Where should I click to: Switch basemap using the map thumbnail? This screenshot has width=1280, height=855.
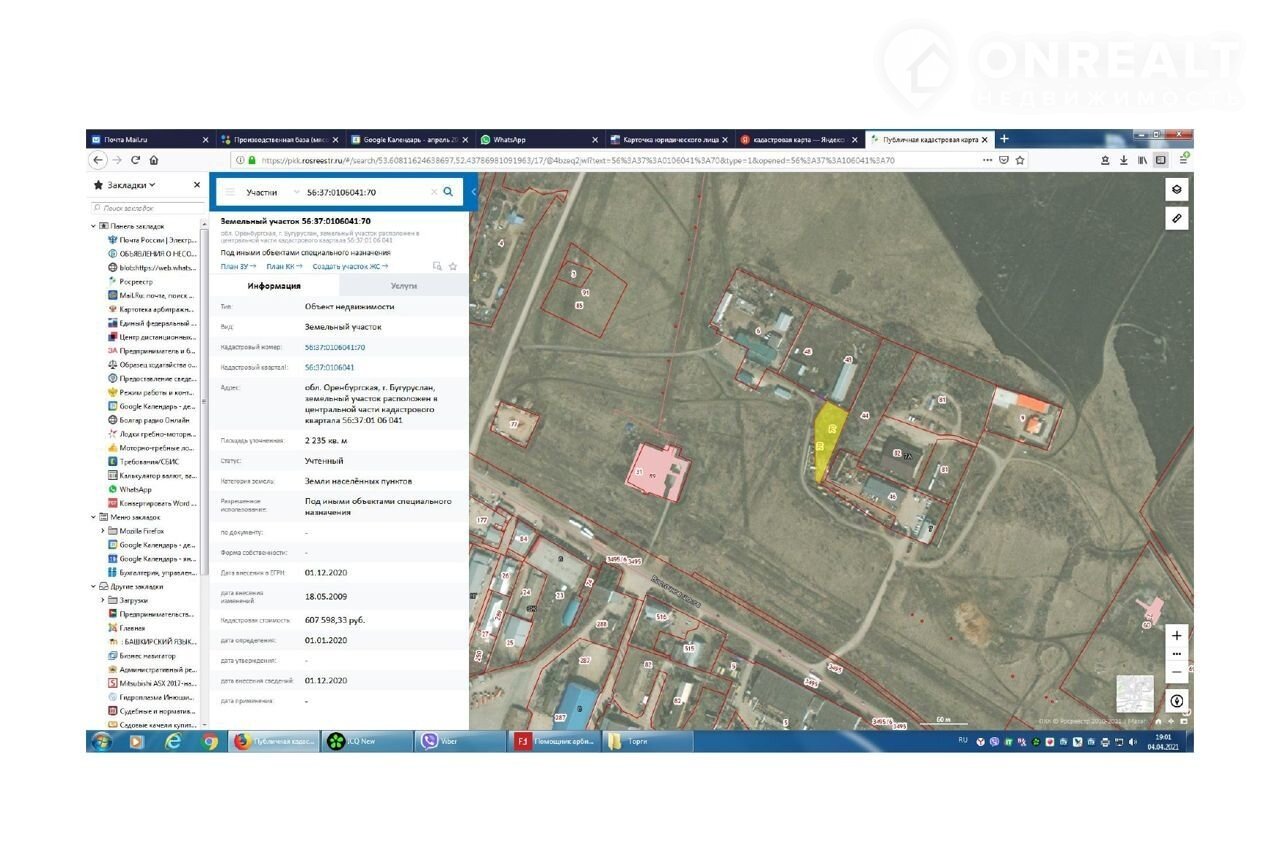coord(1134,693)
